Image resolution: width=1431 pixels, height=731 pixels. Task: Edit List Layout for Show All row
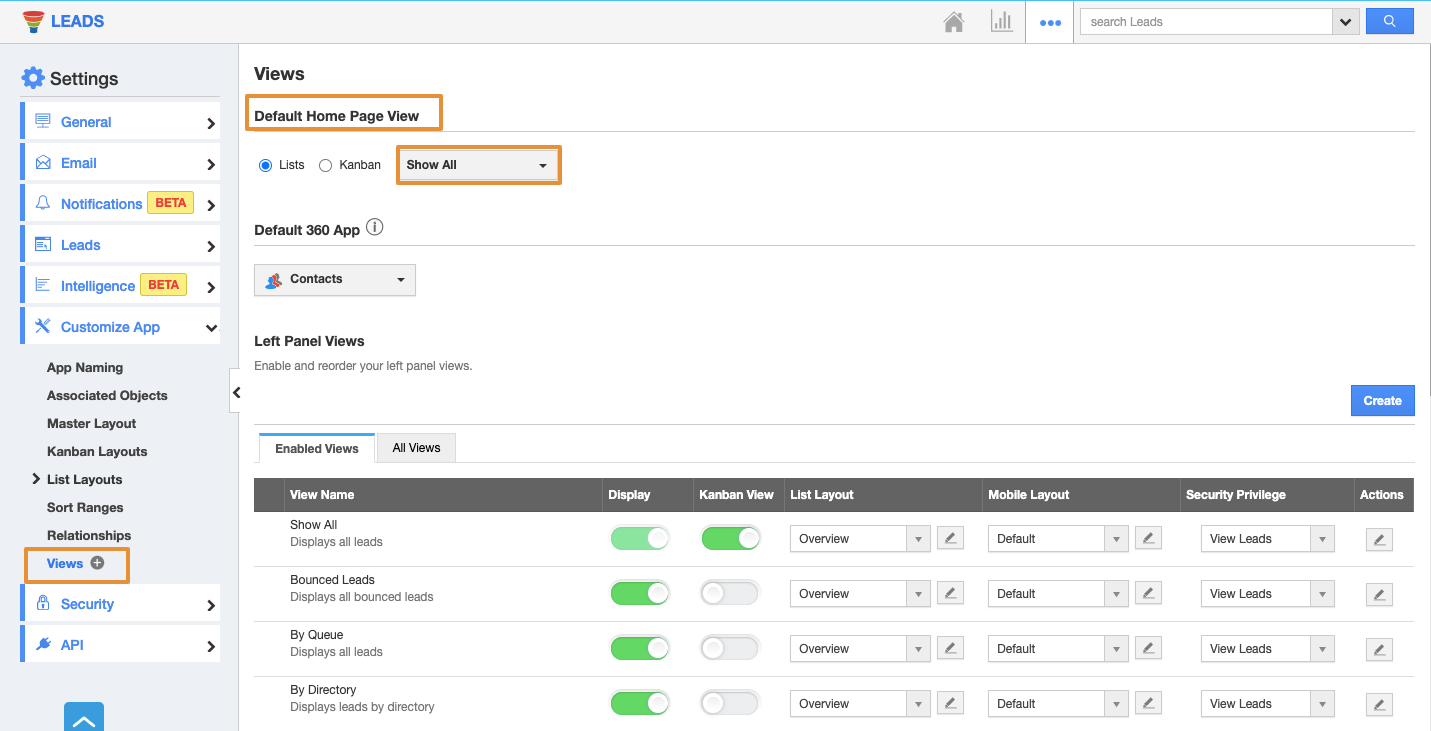click(x=950, y=539)
